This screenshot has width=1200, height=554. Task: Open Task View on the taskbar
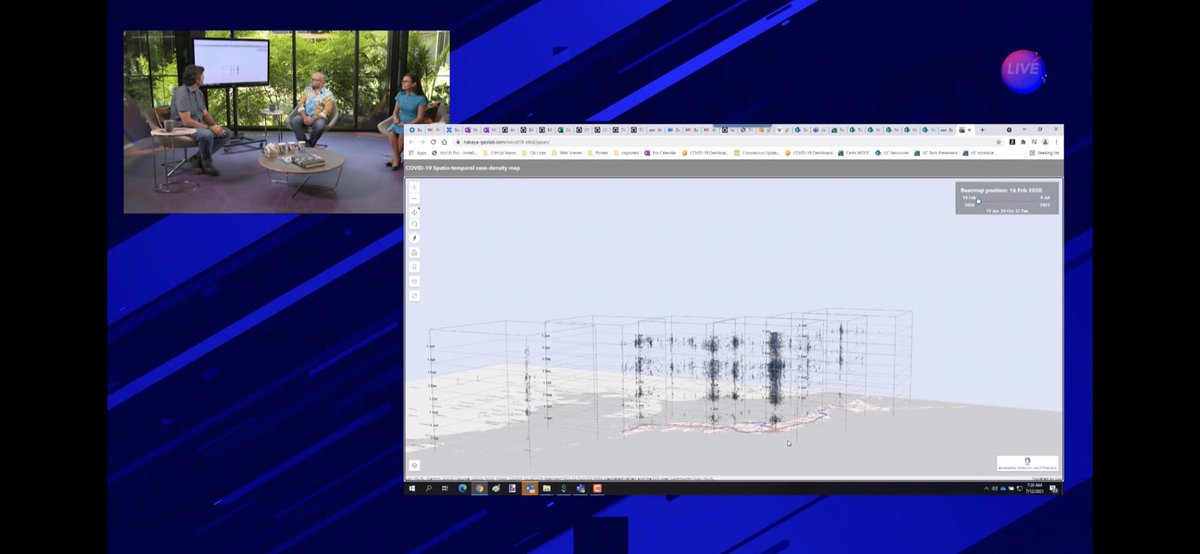(445, 489)
